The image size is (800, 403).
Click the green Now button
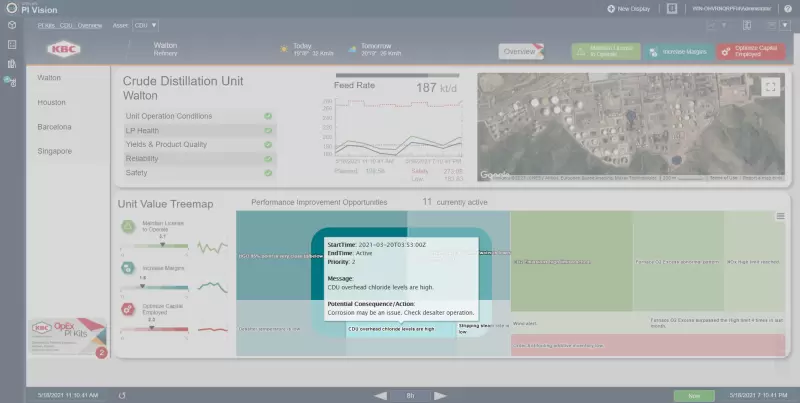(694, 396)
